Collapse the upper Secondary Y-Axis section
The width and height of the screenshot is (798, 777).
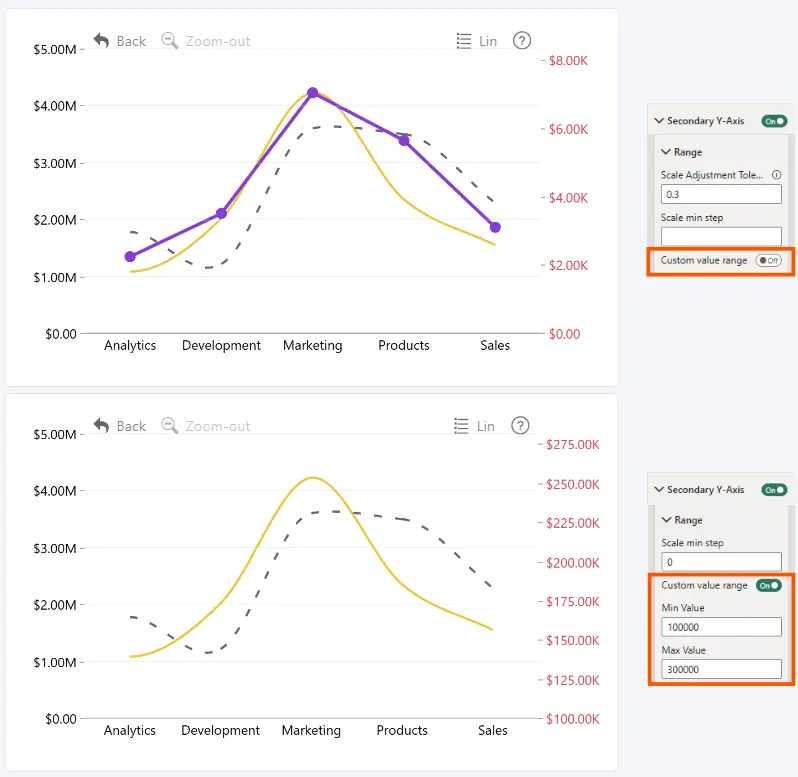pos(659,121)
